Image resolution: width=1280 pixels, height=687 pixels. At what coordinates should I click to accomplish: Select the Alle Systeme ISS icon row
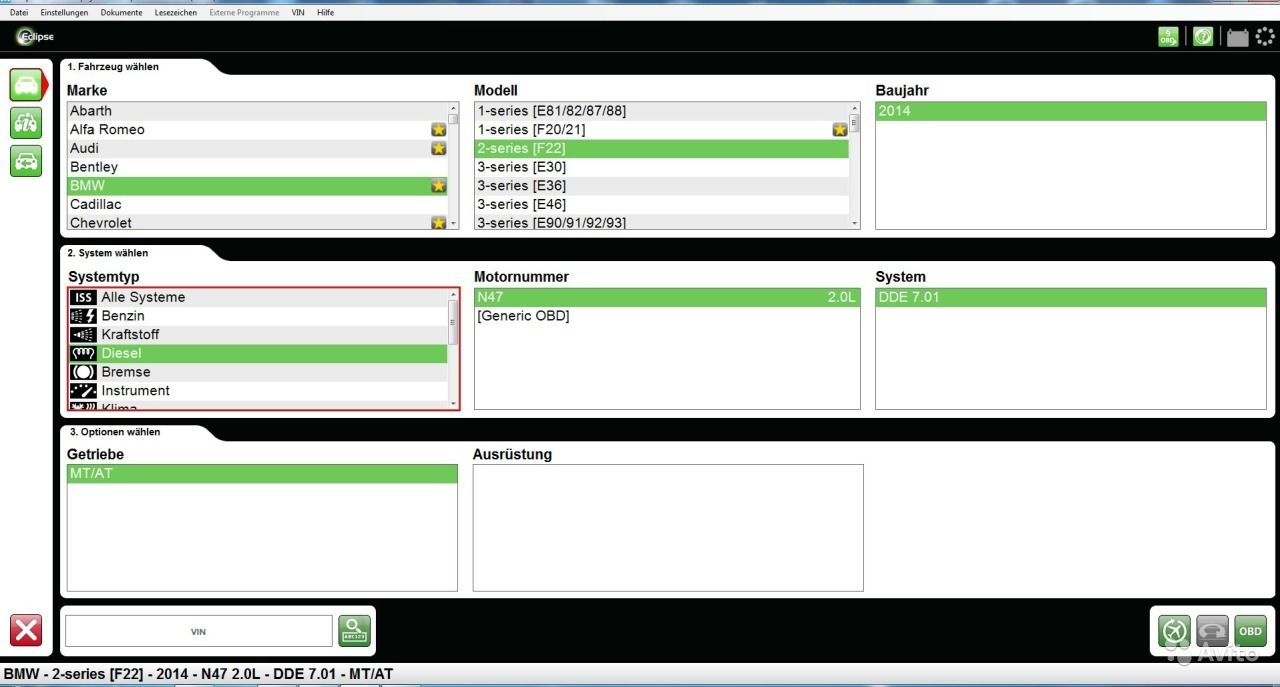(x=258, y=297)
